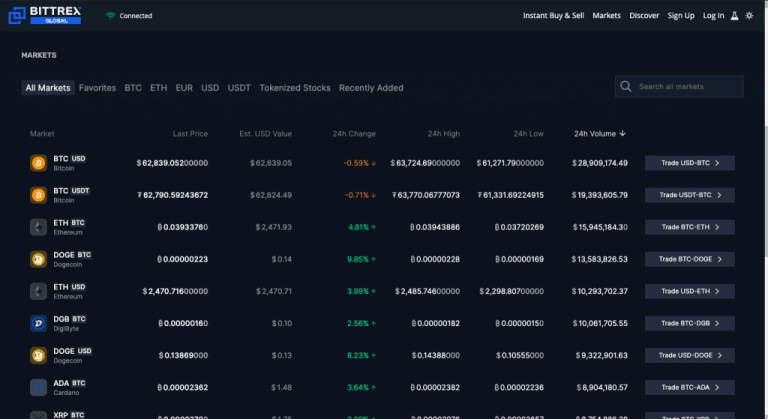Open the Markets menu item

point(606,16)
